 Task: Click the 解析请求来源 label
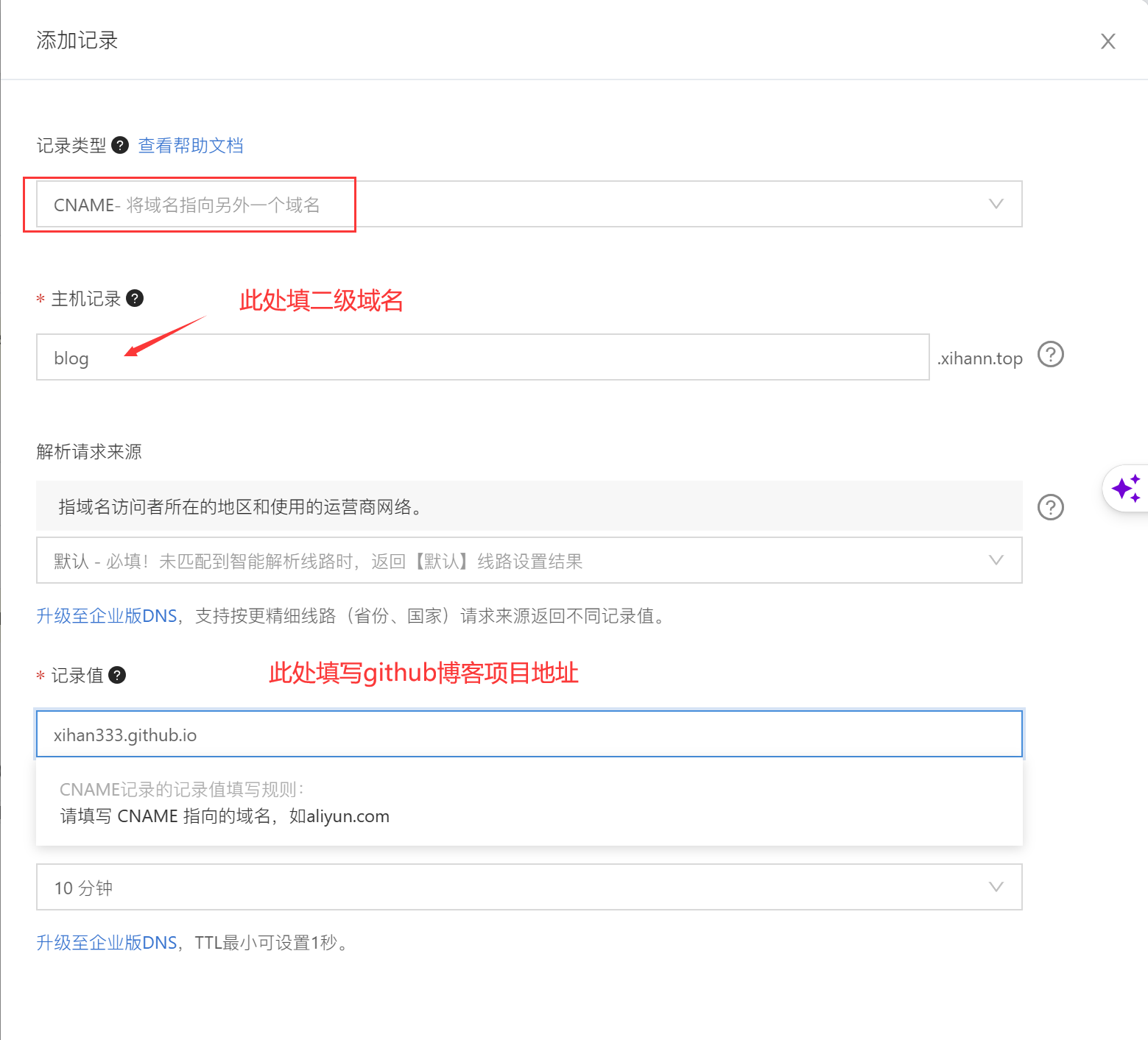(89, 451)
